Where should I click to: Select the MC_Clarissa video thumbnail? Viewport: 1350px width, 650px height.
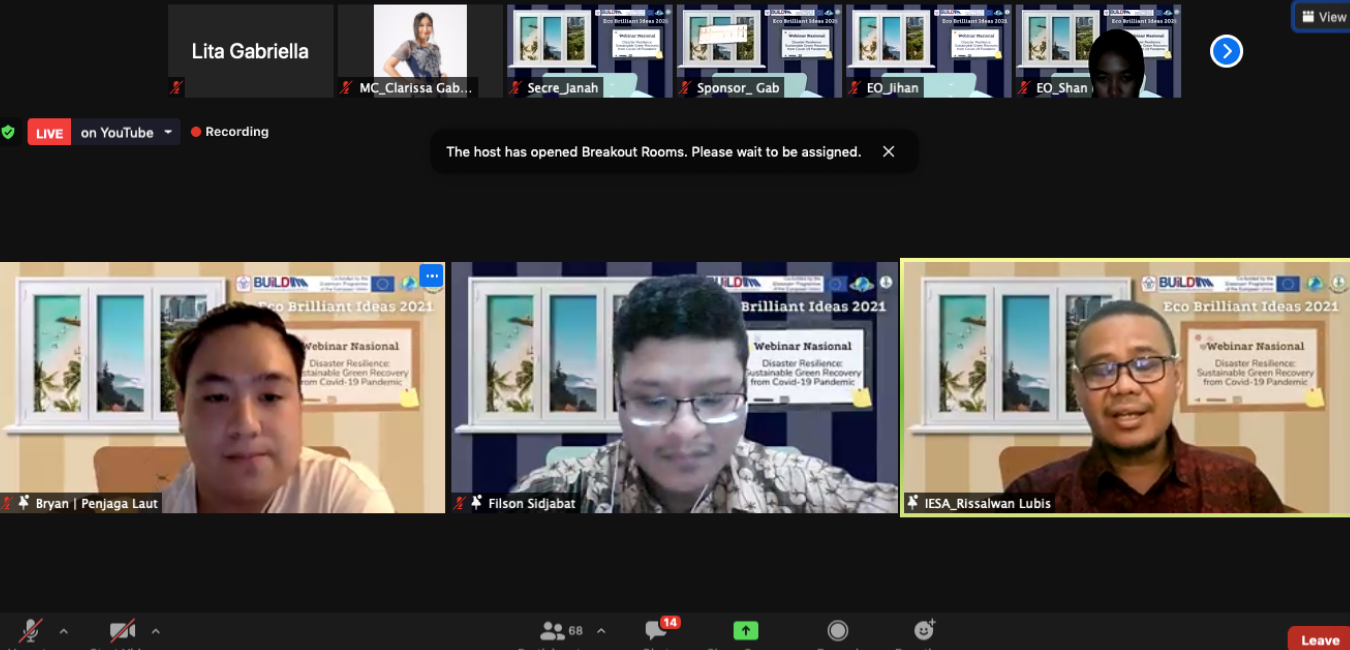(420, 51)
